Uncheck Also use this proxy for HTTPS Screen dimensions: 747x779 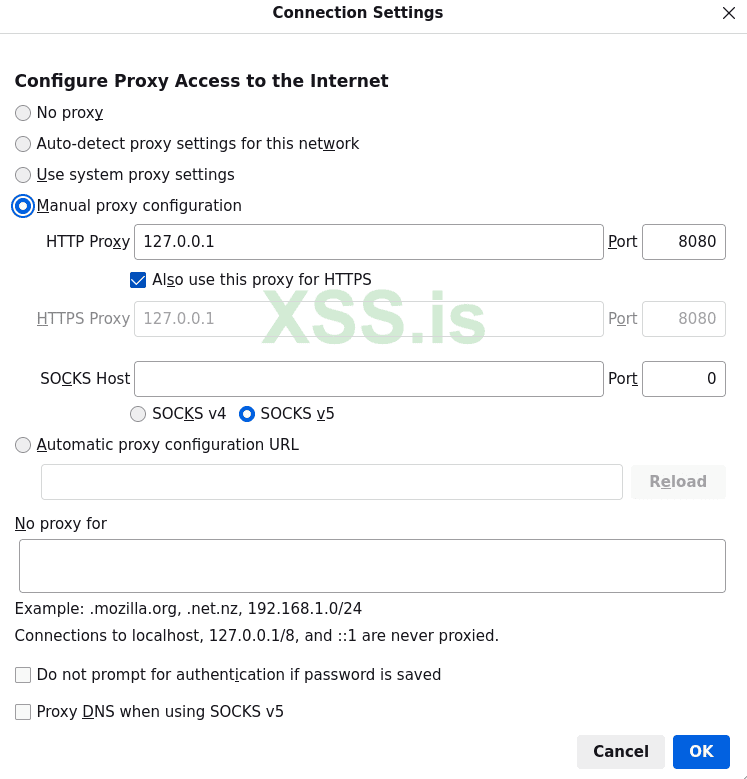(x=138, y=280)
